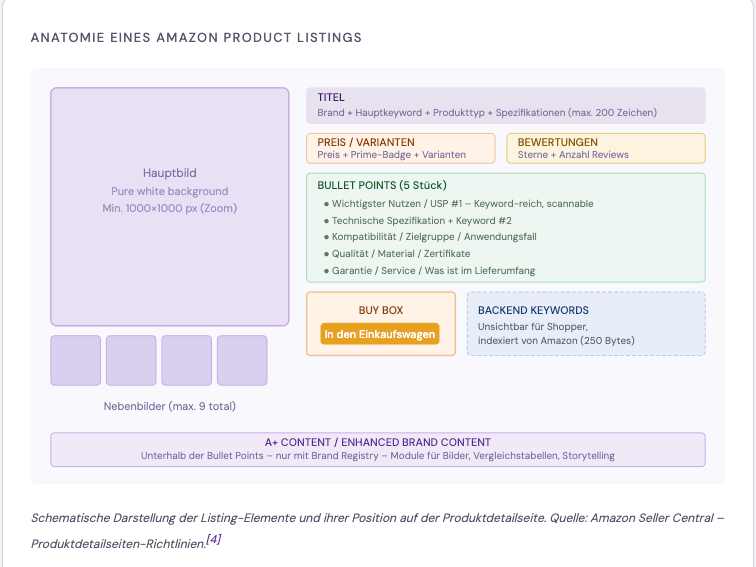
Task: Open footnote reference [4] link
Action: 214,540
